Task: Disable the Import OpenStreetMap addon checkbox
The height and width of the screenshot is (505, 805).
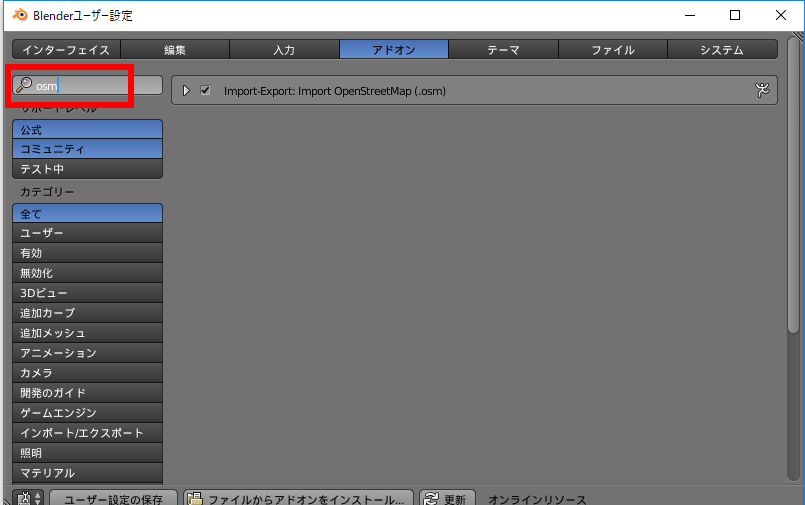Action: [x=205, y=90]
